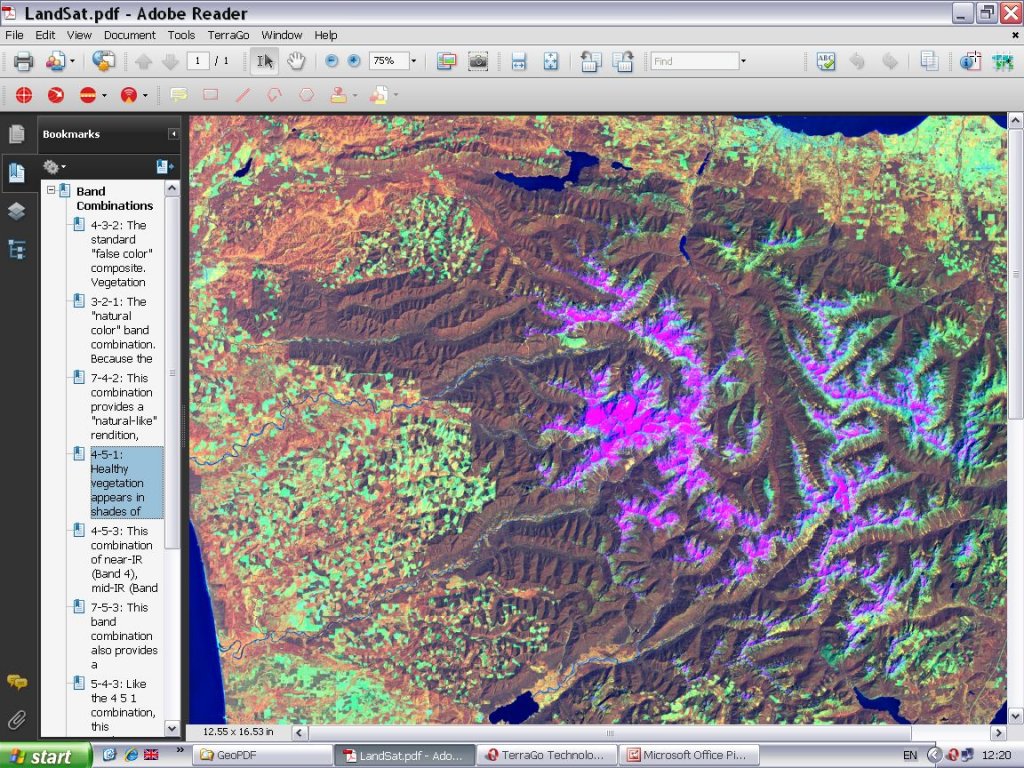Open the TerraGo menu
Screen dimensions: 1024x768
[x=228, y=35]
